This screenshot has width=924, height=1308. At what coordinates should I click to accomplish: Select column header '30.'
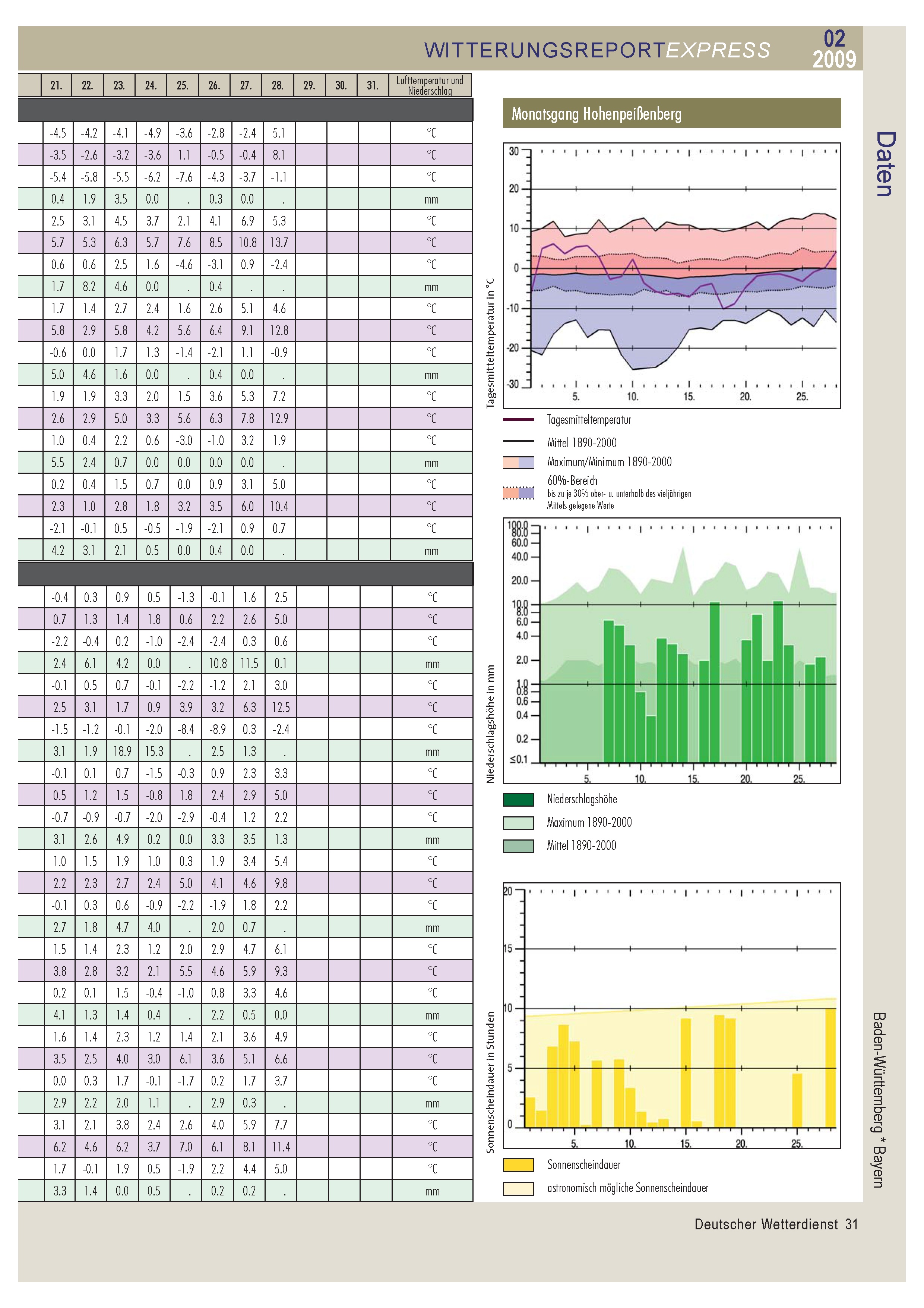(341, 85)
